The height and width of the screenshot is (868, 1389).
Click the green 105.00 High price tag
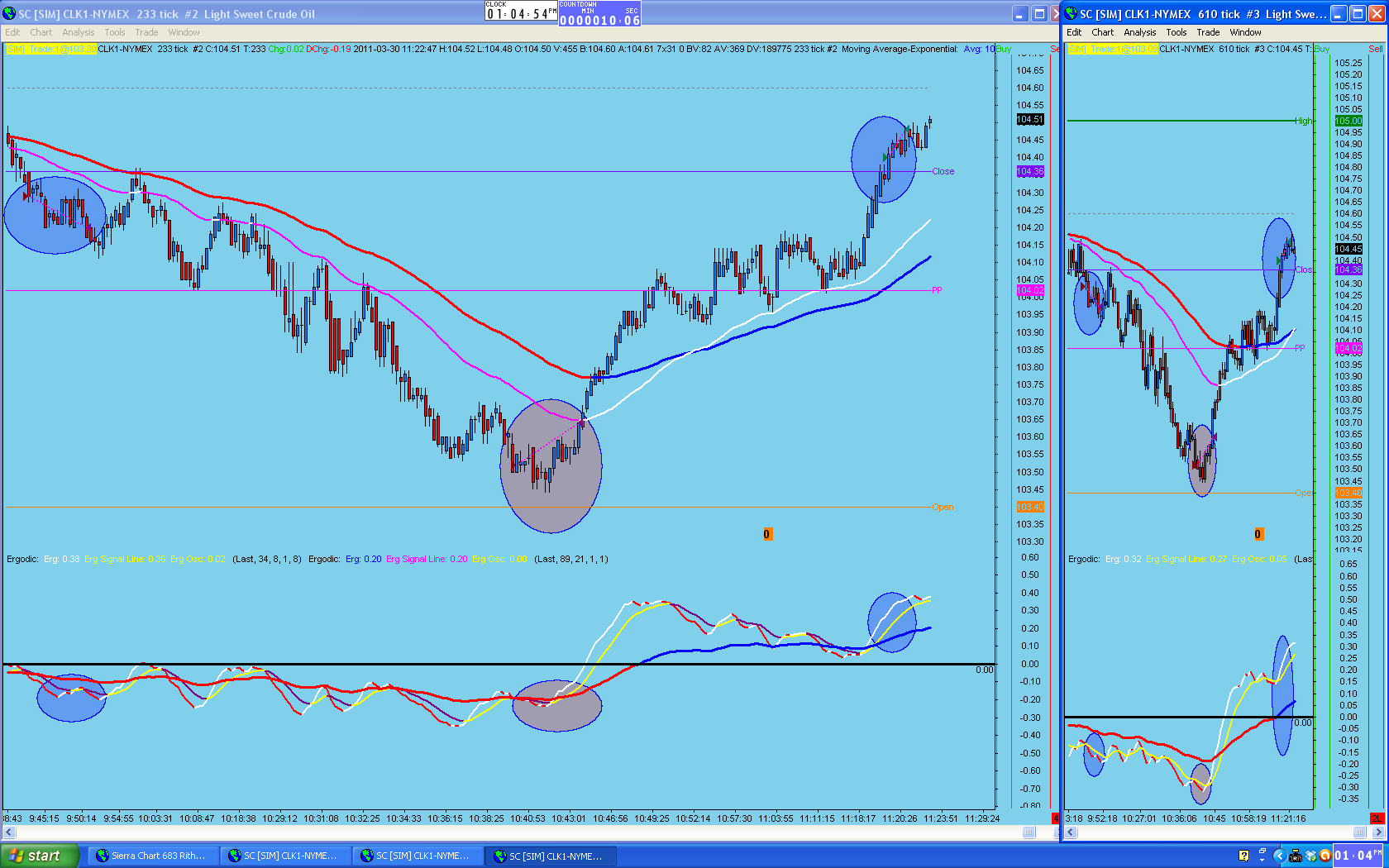point(1348,121)
